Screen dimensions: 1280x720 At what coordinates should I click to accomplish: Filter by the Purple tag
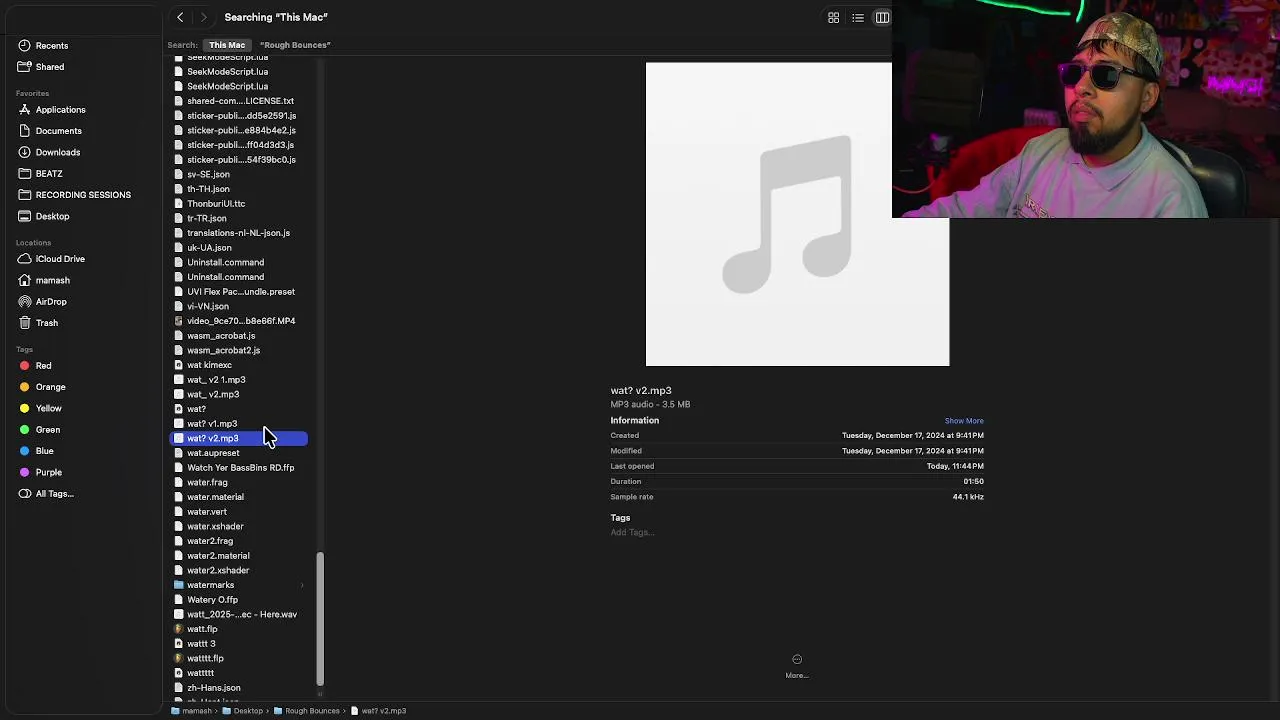click(49, 472)
